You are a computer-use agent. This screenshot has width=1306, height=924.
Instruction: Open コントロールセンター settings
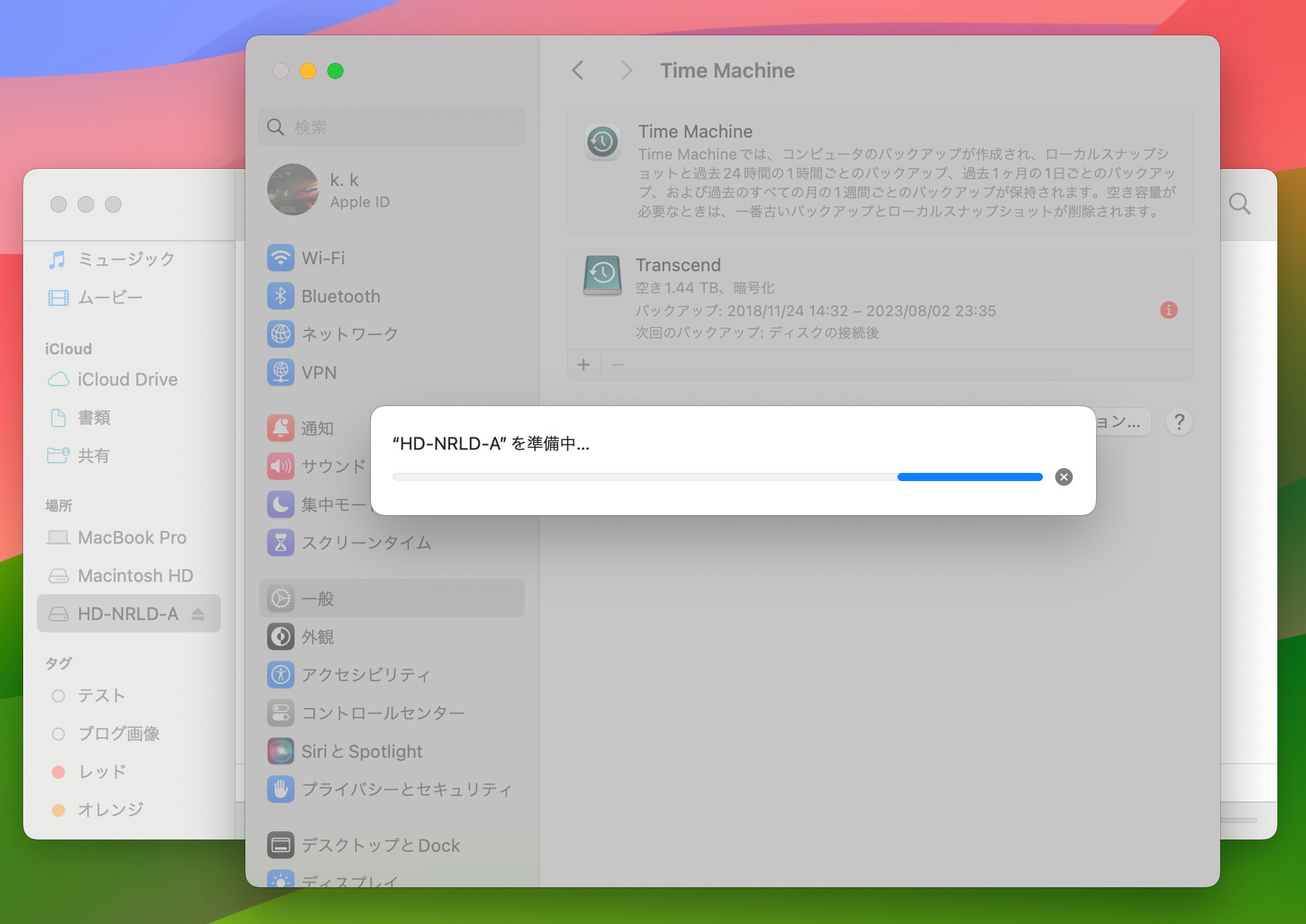[392, 713]
